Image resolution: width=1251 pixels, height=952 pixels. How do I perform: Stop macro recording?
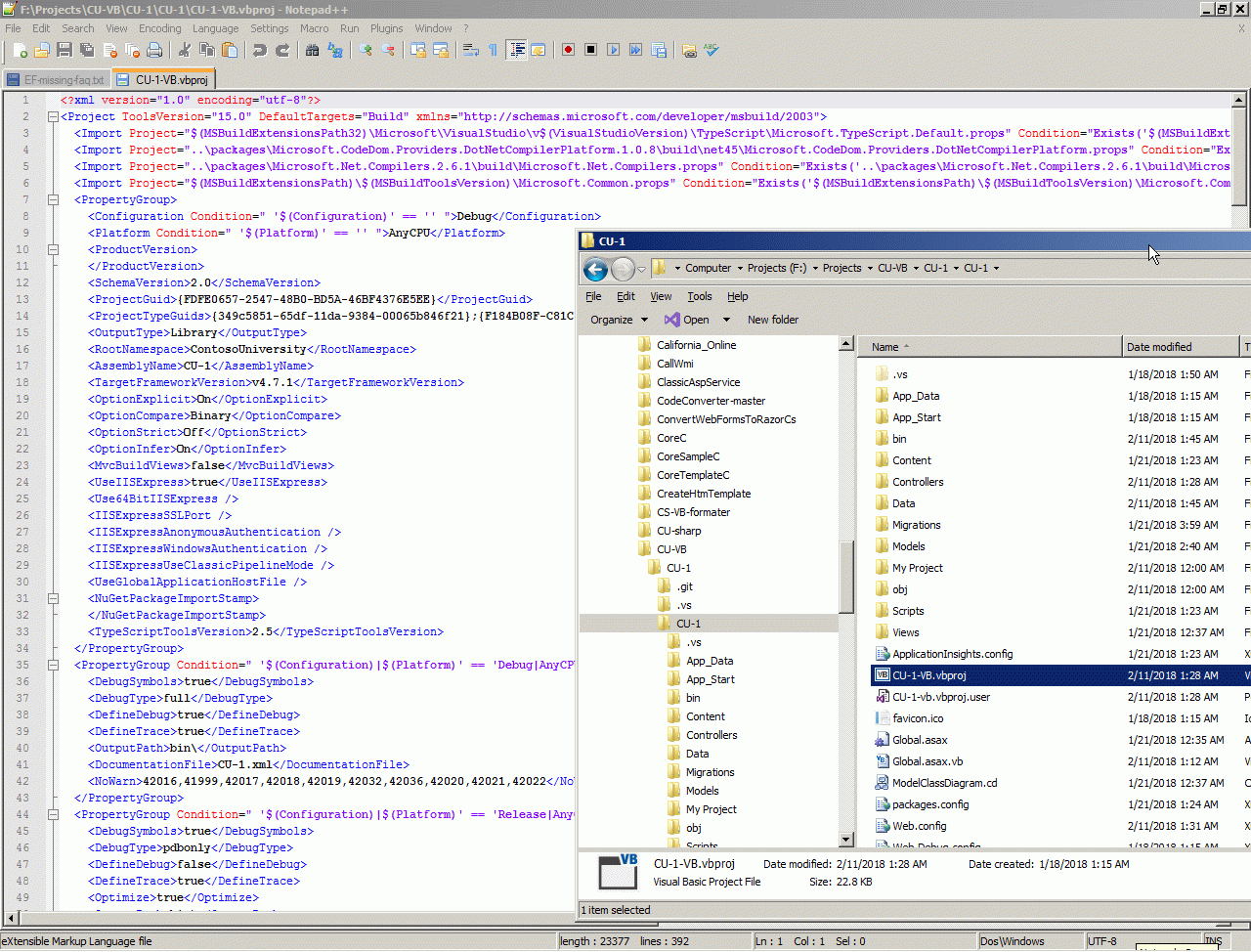(x=590, y=50)
